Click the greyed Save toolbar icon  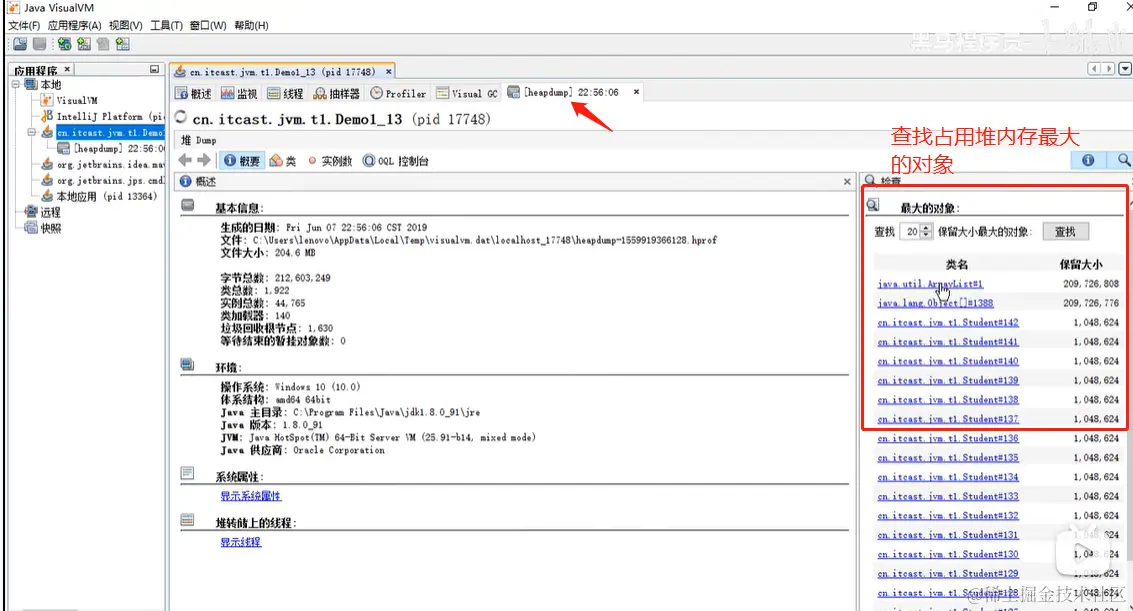click(x=40, y=44)
